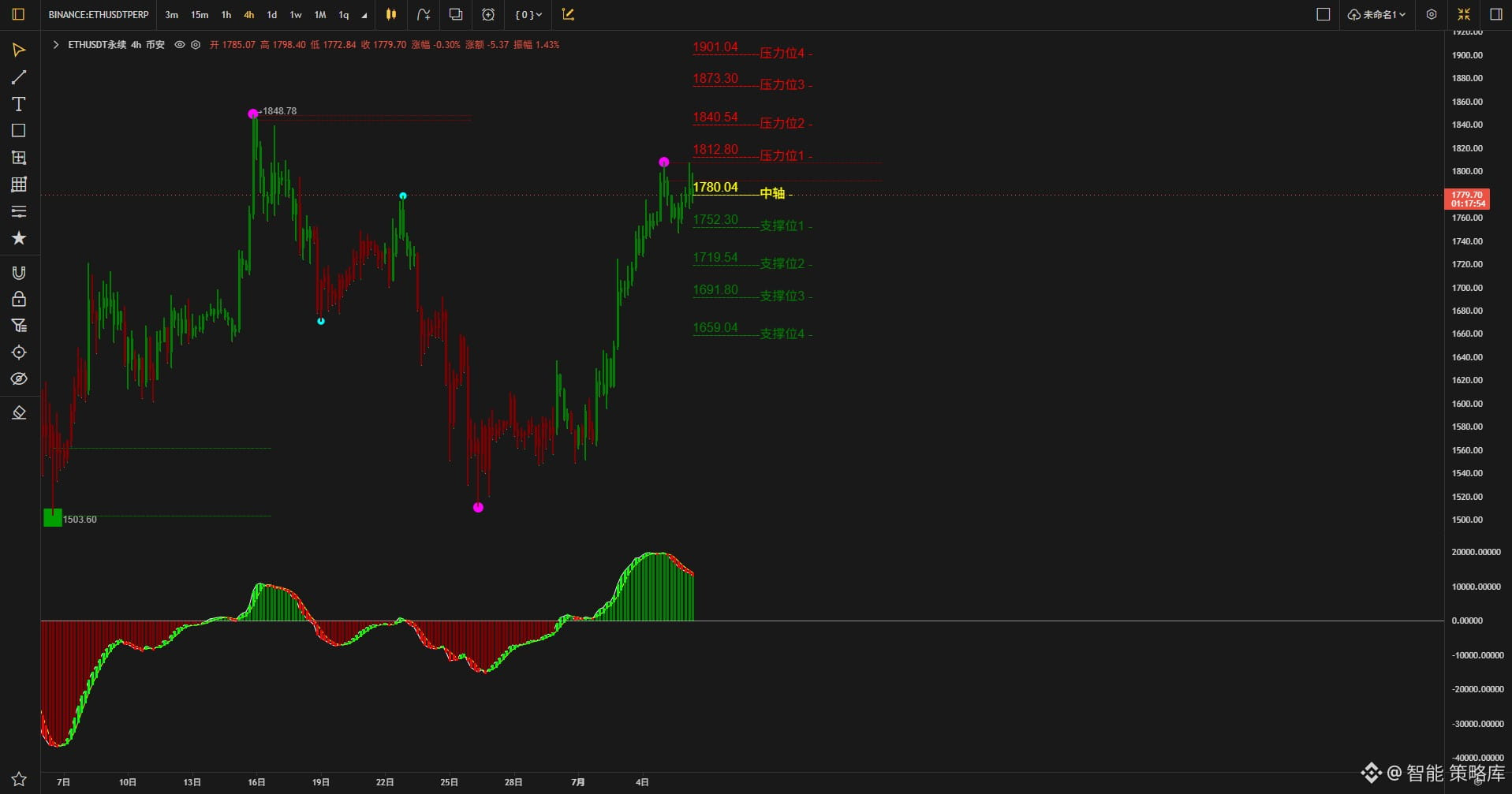Screen dimensions: 1512x794
Task: Click the 1503.60 low price marker
Action: tap(80, 520)
